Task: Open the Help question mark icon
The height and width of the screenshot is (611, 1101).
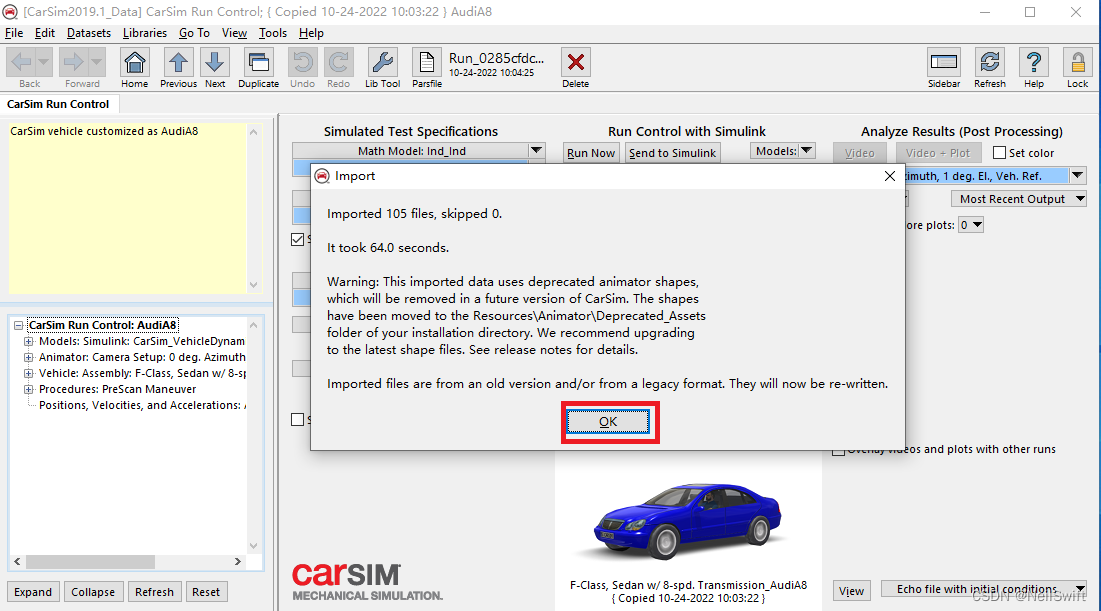Action: pos(1034,63)
